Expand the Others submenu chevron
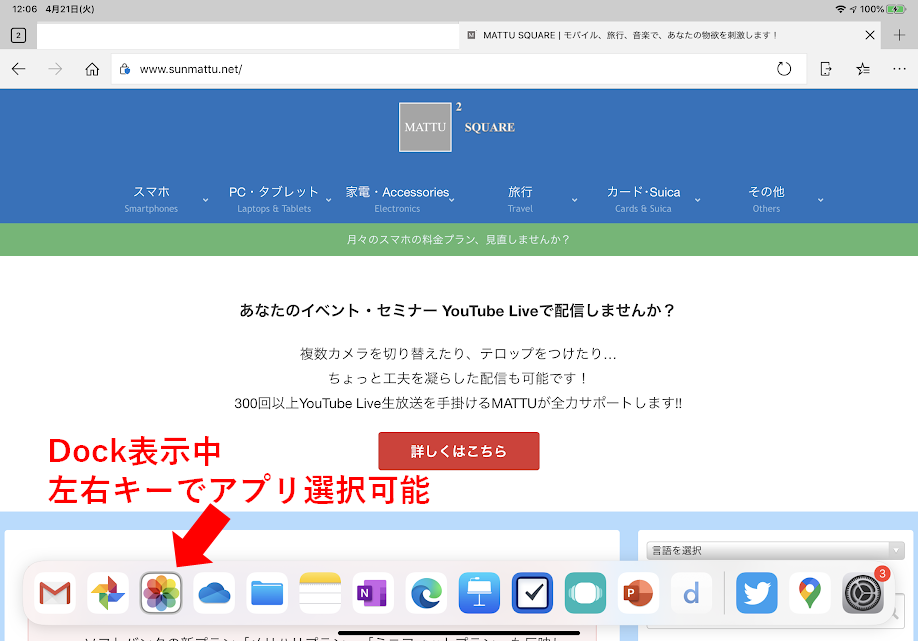Image resolution: width=918 pixels, height=641 pixels. (820, 200)
